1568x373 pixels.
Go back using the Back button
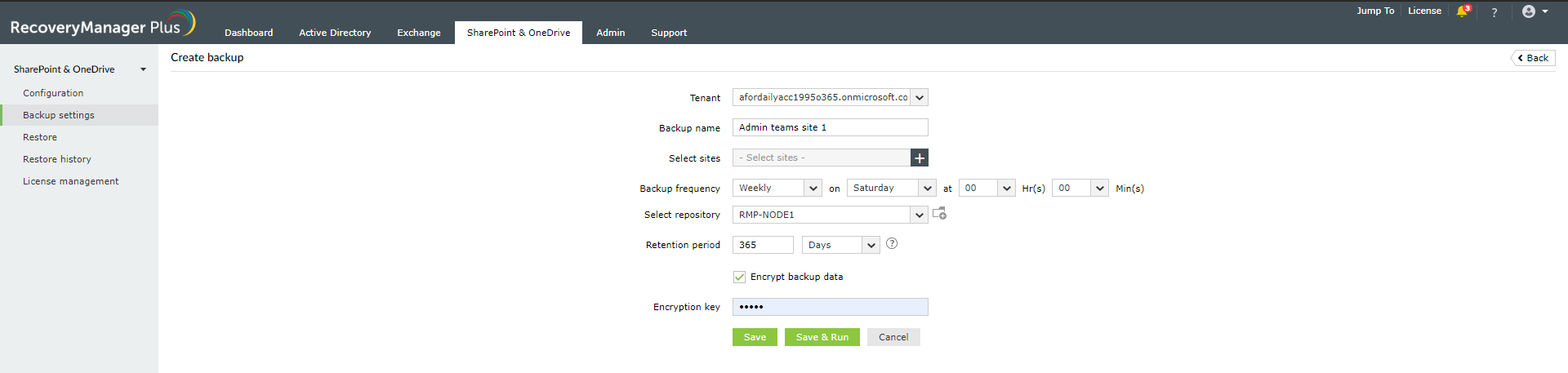pyautogui.click(x=1533, y=58)
